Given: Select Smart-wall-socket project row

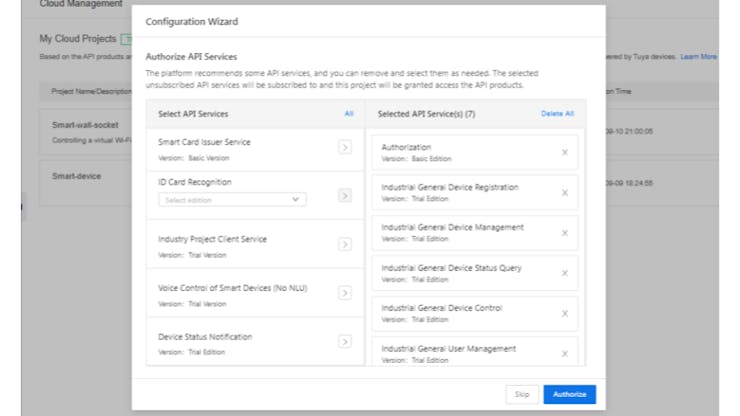Looking at the screenshot, I should (80, 126).
